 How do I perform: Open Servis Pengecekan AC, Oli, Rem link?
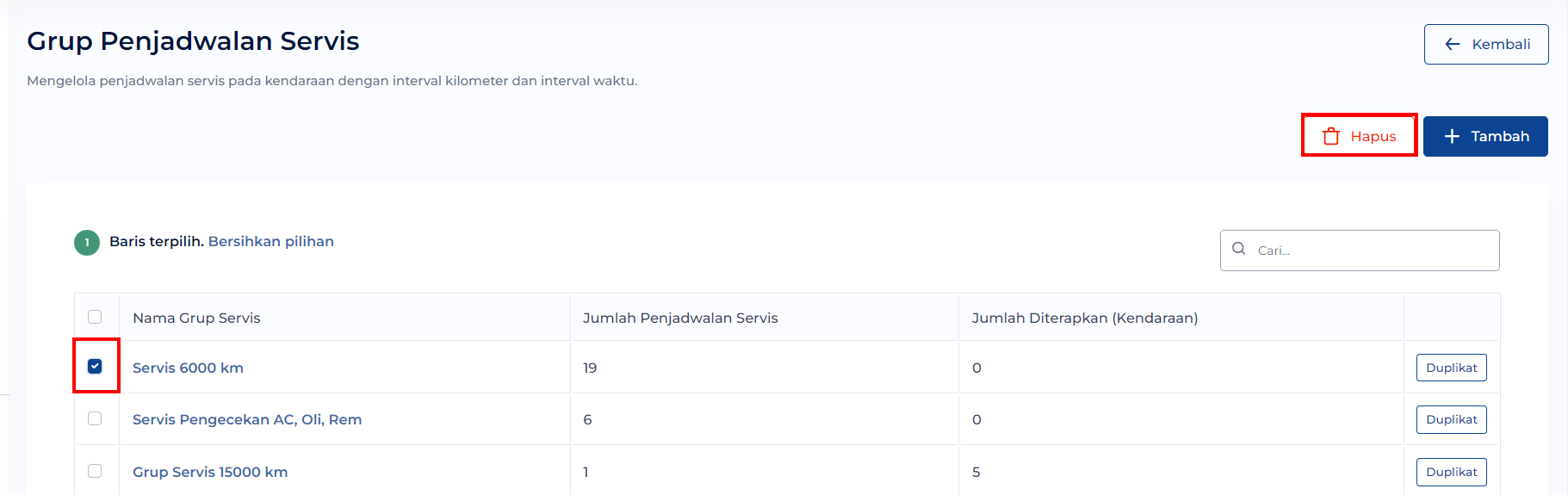(x=247, y=419)
